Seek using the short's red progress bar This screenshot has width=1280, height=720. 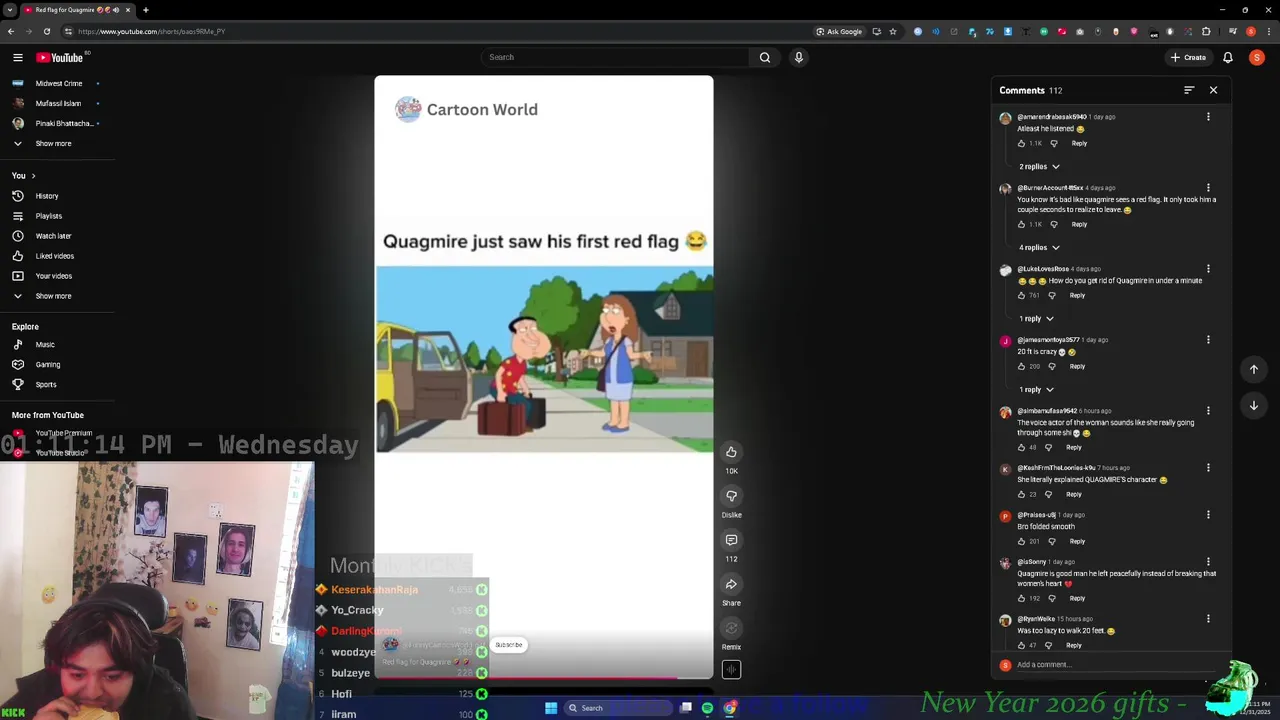(x=544, y=677)
